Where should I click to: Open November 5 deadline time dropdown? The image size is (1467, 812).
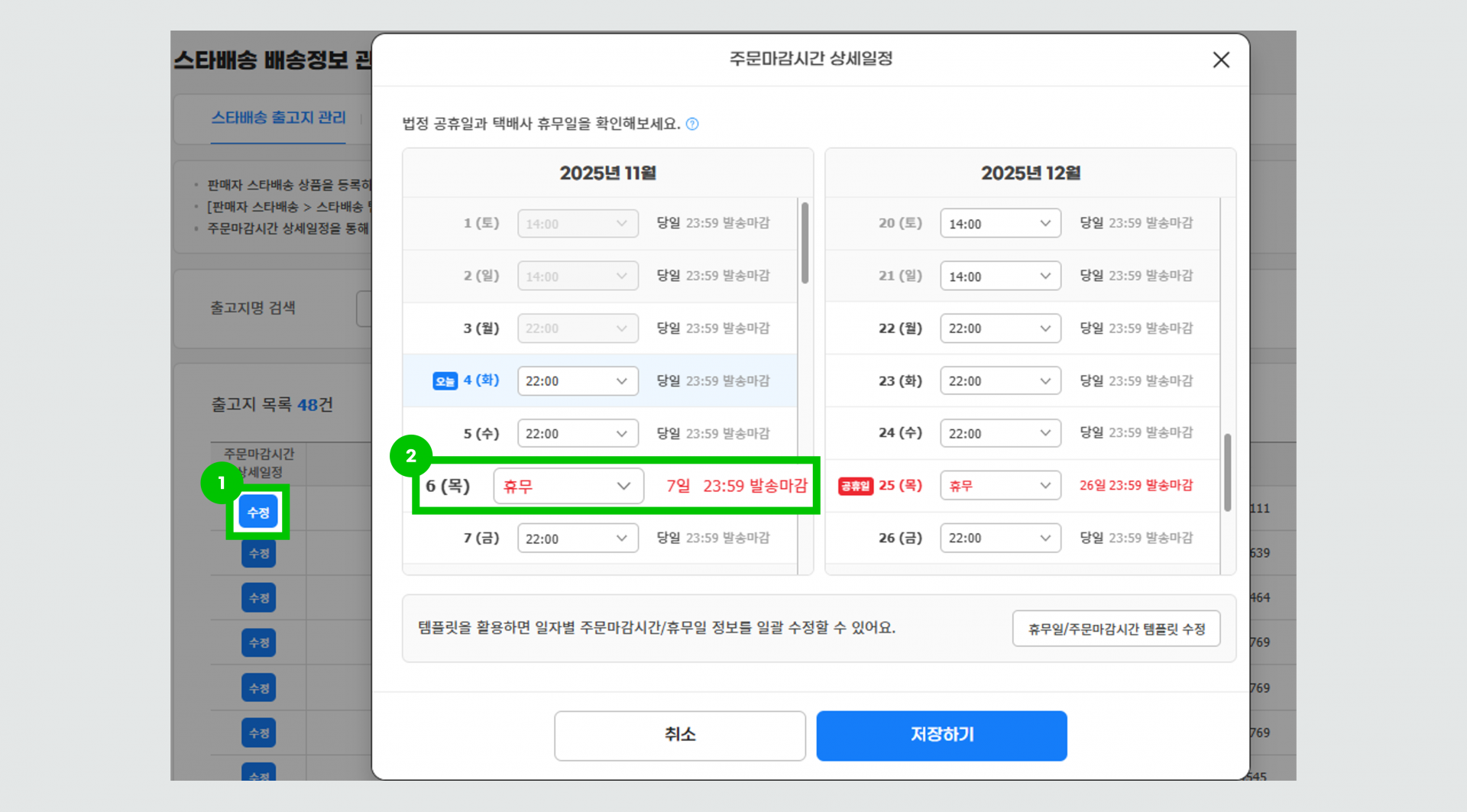click(x=578, y=434)
